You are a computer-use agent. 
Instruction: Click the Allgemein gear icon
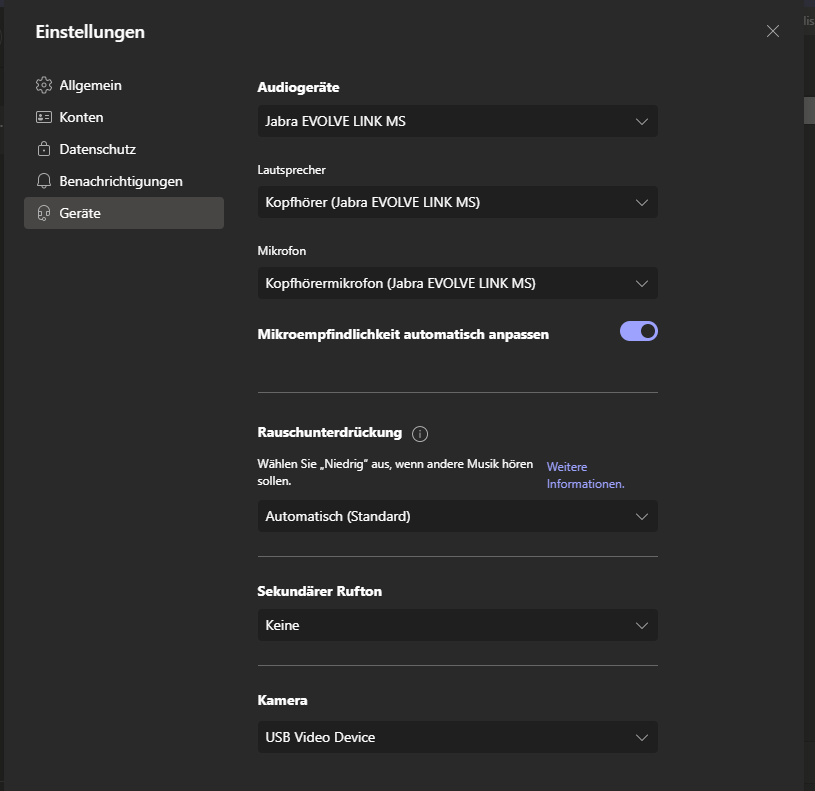tap(44, 85)
